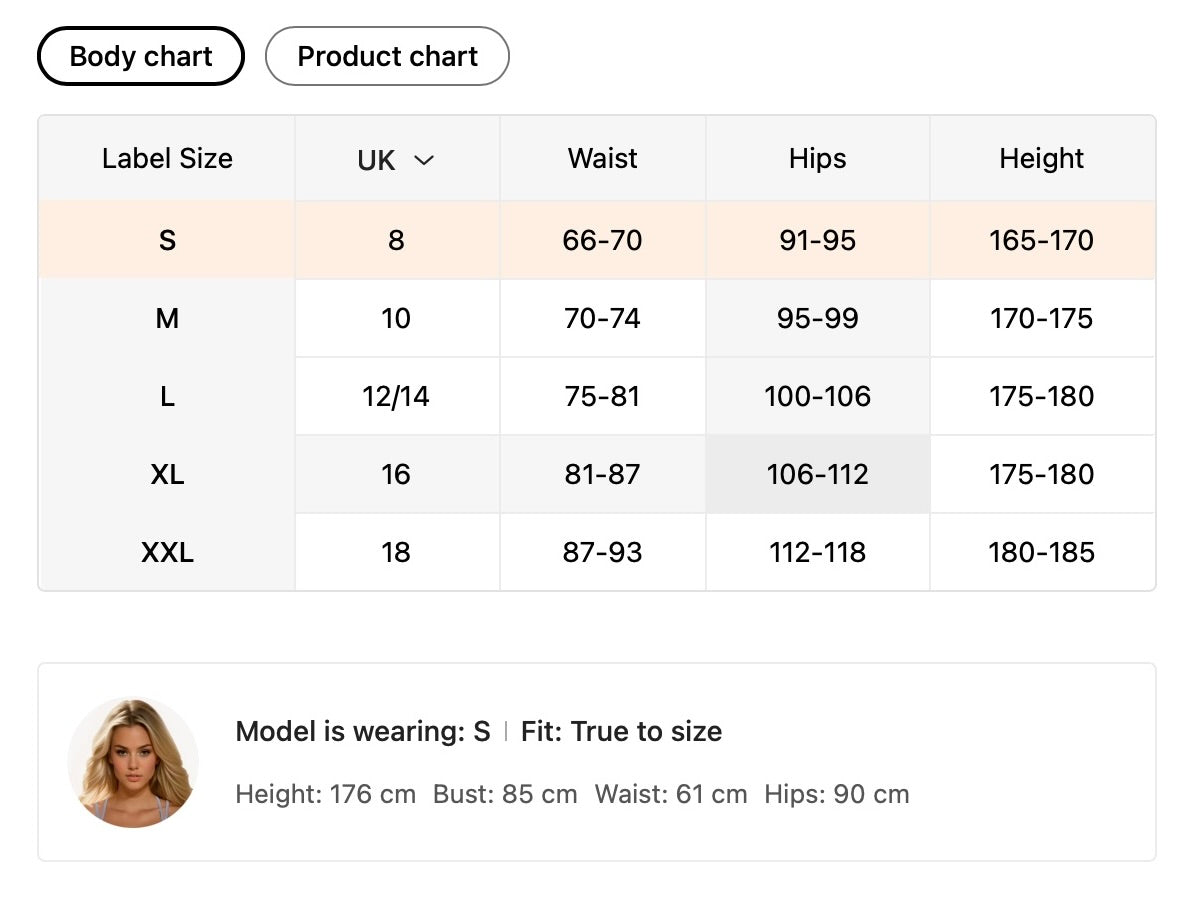Click the 106-112 hips cell
This screenshot has height=919, width=1200.
click(x=817, y=474)
